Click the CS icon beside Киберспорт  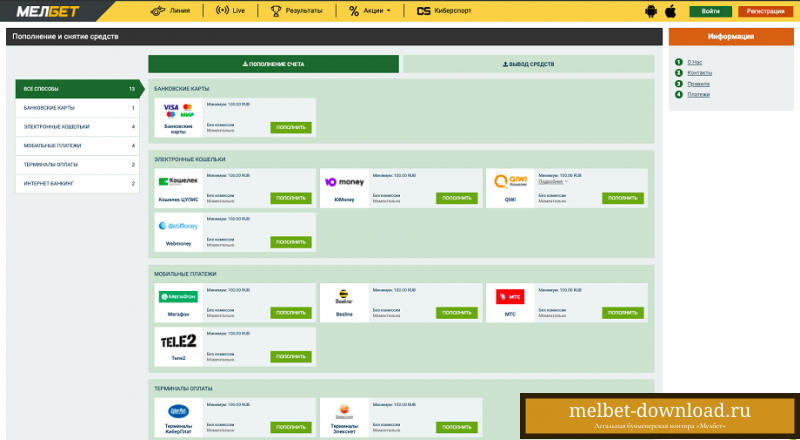[423, 11]
